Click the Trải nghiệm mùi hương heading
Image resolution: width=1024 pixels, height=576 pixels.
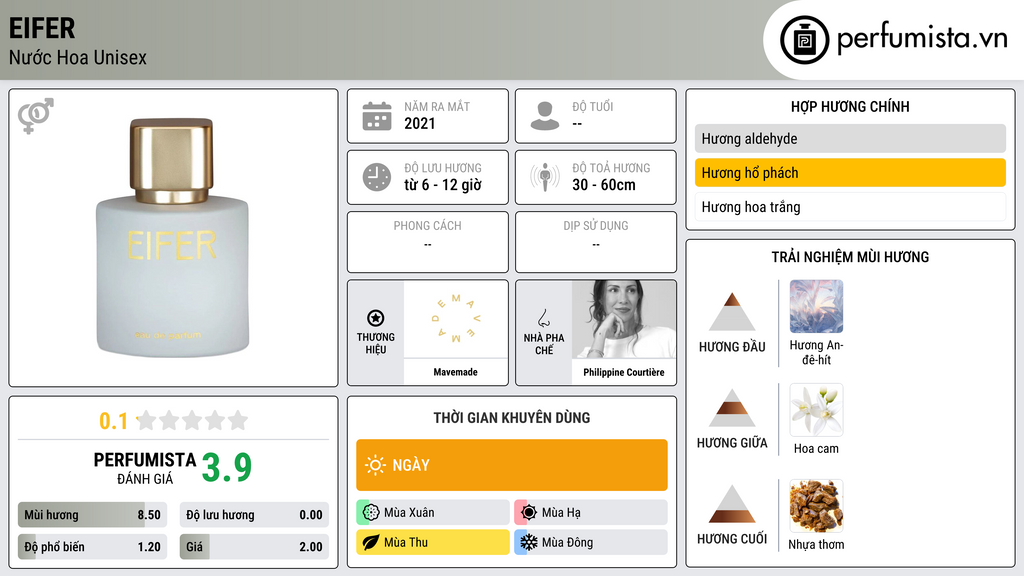coord(850,257)
